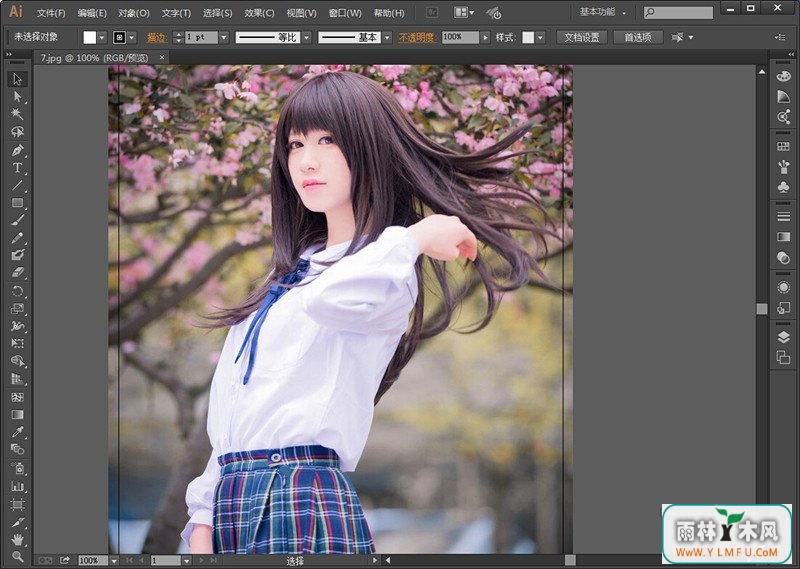Expand the 基本功能 workspace switcher
The width and height of the screenshot is (800, 569).
pyautogui.click(x=603, y=12)
